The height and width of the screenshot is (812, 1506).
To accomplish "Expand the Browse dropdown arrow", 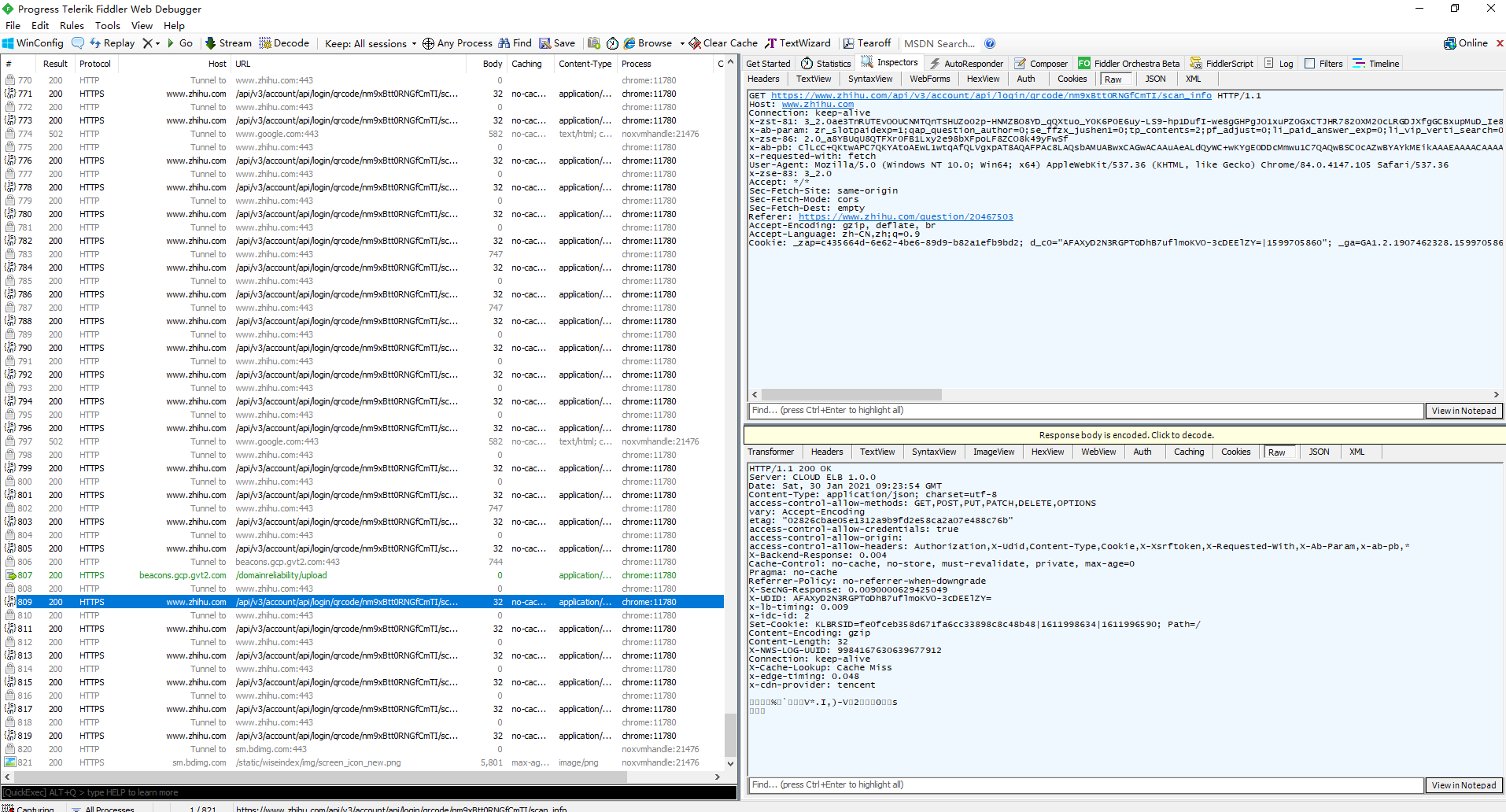I will (x=682, y=44).
